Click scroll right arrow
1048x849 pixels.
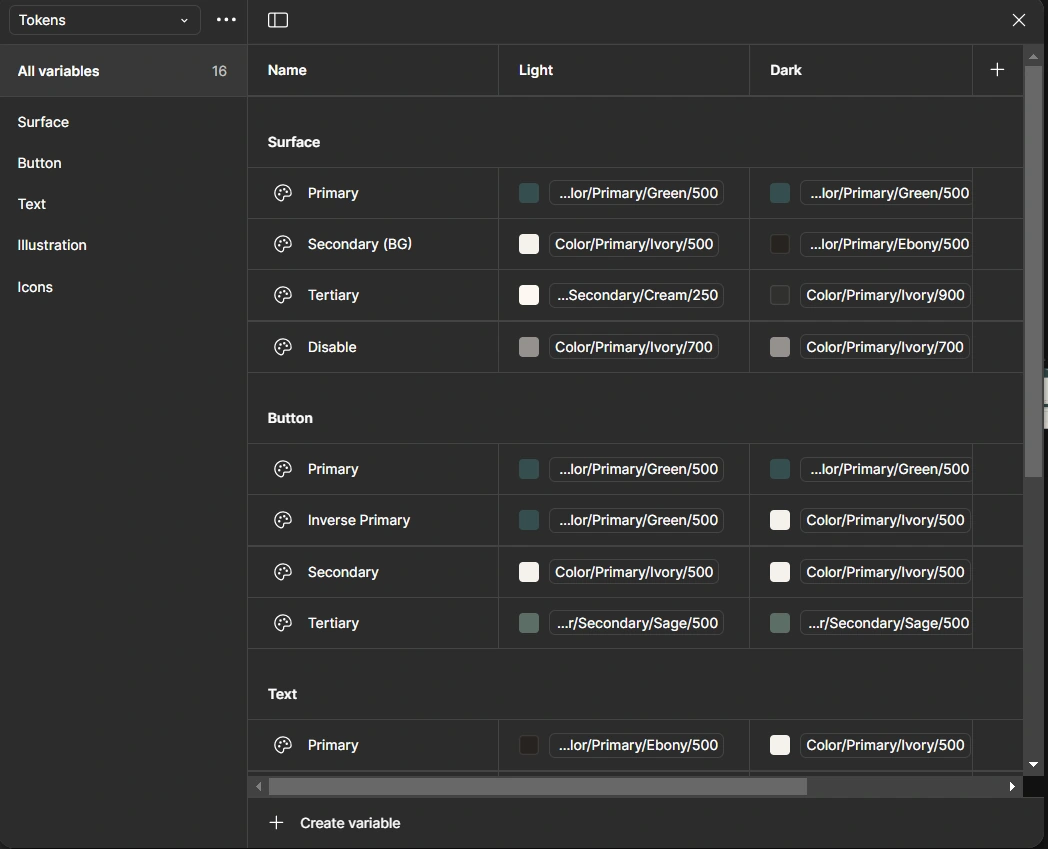pyautogui.click(x=1012, y=787)
